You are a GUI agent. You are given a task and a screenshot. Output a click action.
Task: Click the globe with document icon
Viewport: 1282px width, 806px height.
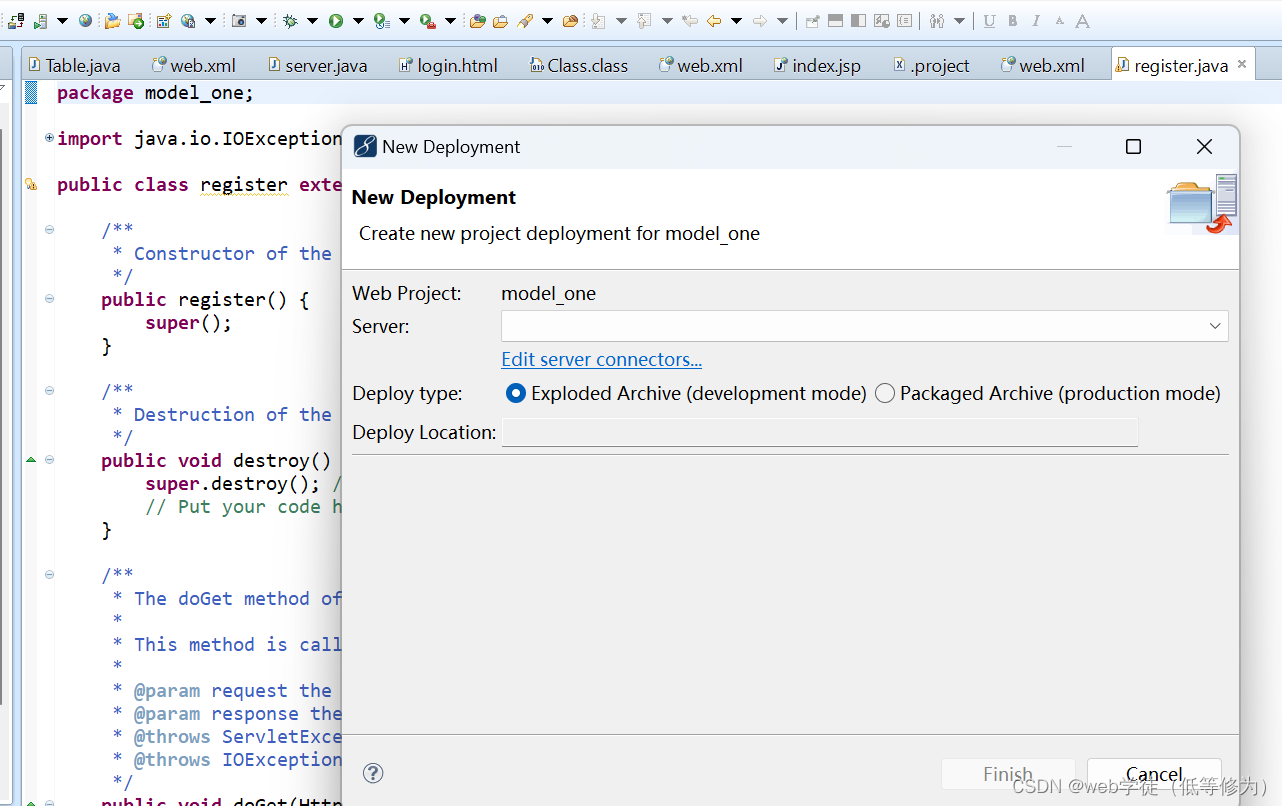188,21
